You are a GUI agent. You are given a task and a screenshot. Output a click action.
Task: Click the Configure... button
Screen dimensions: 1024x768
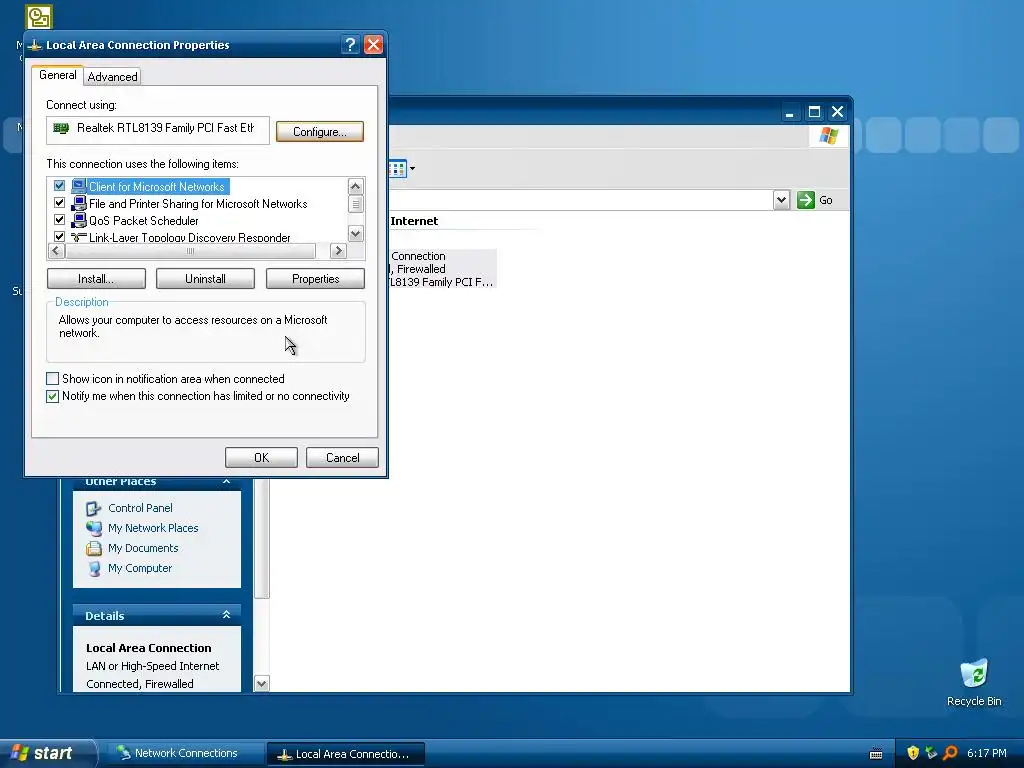(319, 131)
